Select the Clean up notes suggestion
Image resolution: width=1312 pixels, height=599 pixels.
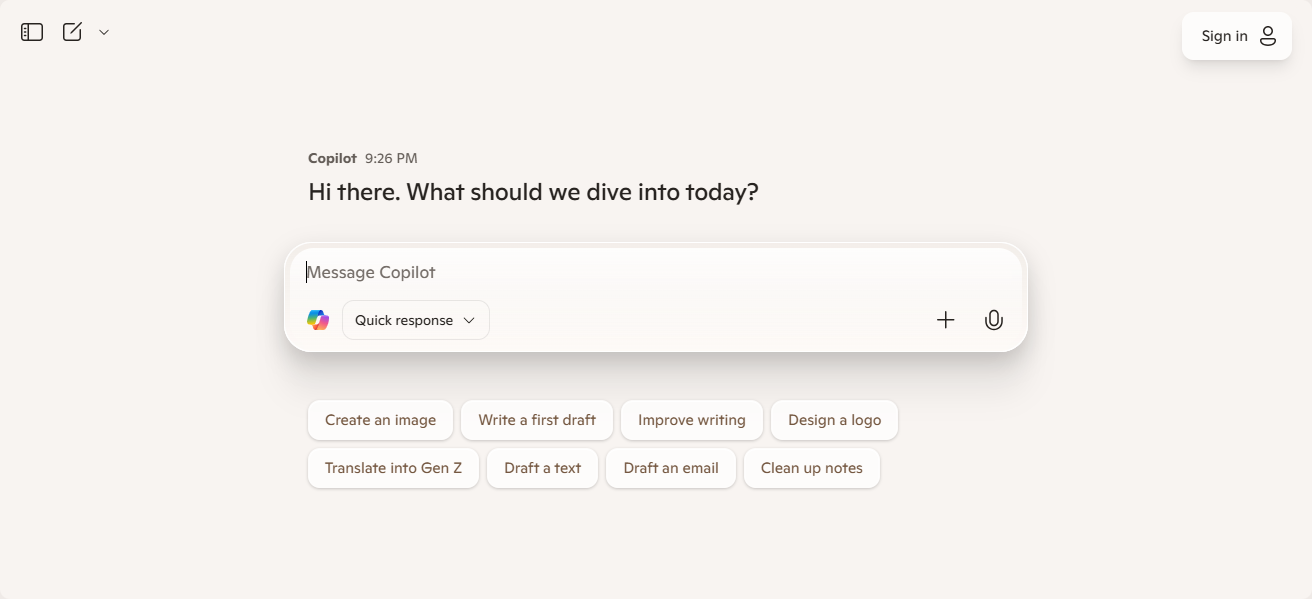(812, 468)
